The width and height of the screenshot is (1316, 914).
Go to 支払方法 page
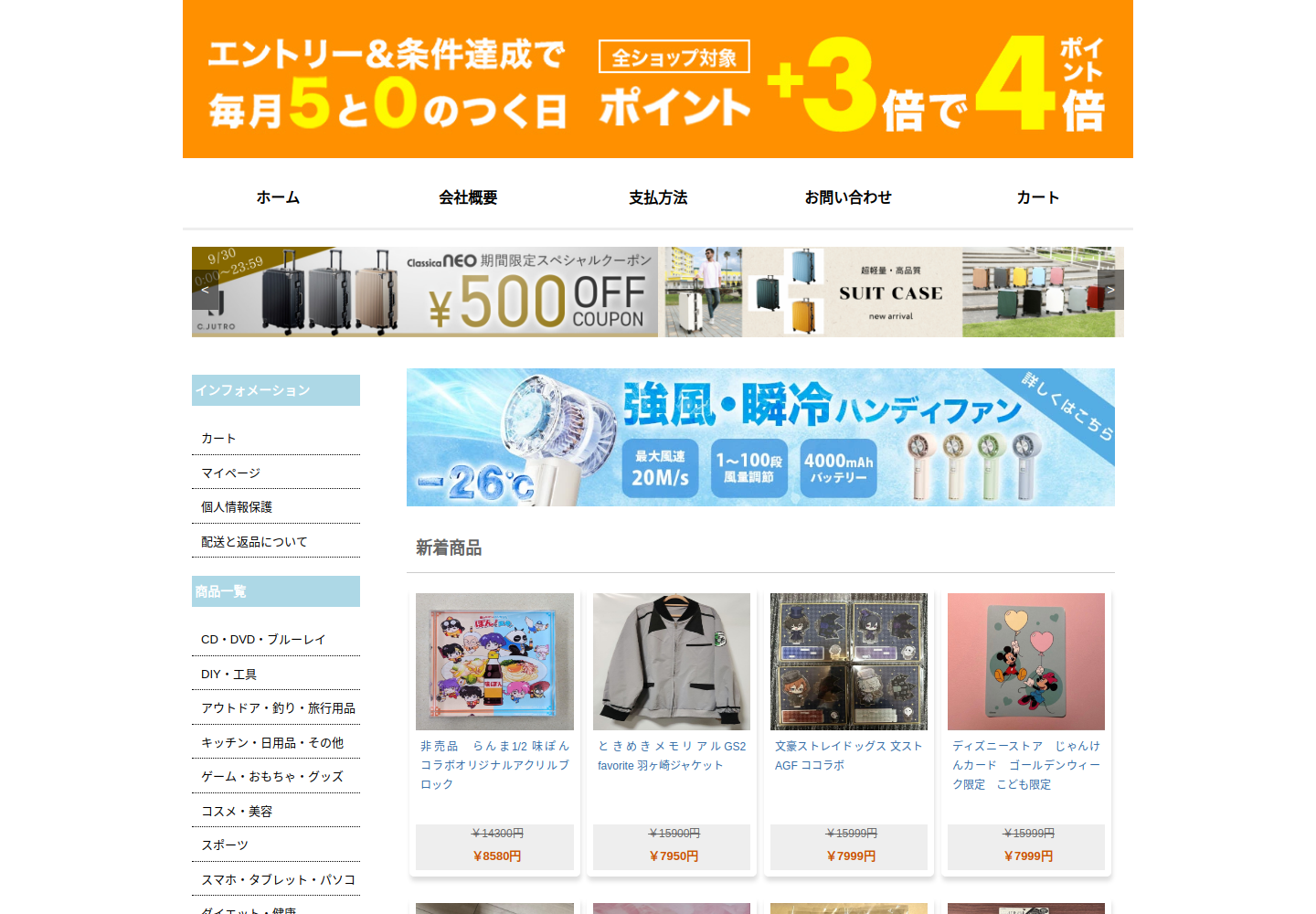coord(658,197)
